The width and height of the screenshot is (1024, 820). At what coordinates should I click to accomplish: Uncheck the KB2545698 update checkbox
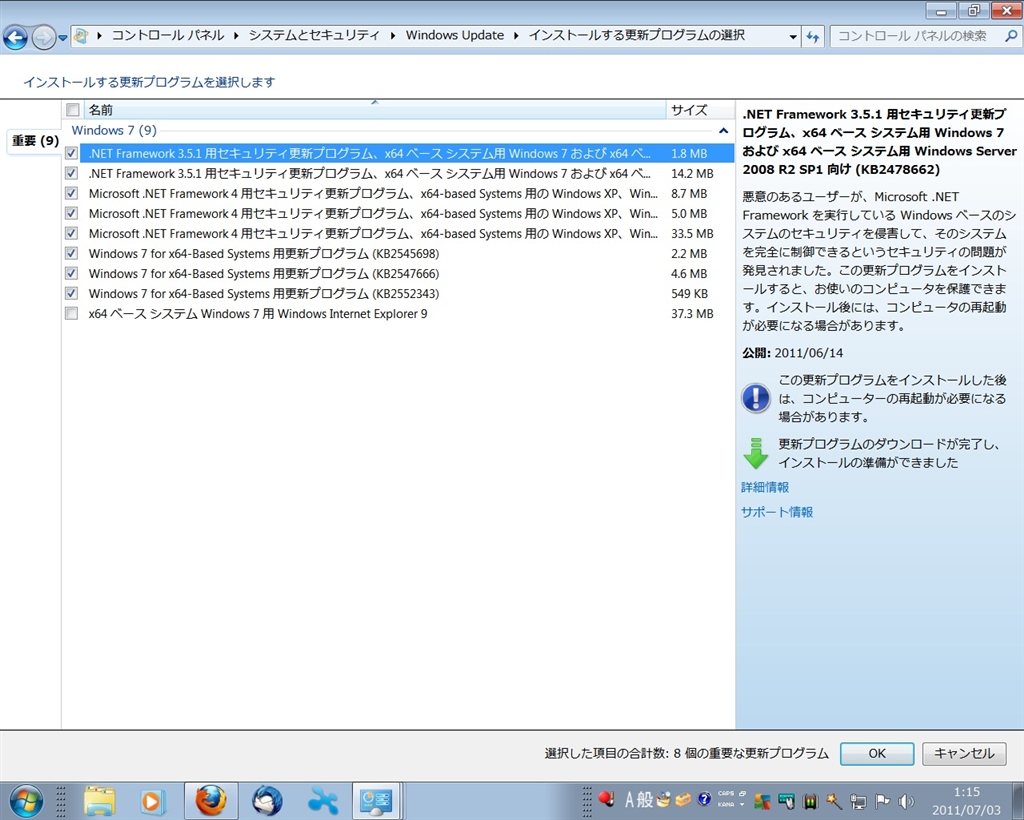(x=72, y=254)
